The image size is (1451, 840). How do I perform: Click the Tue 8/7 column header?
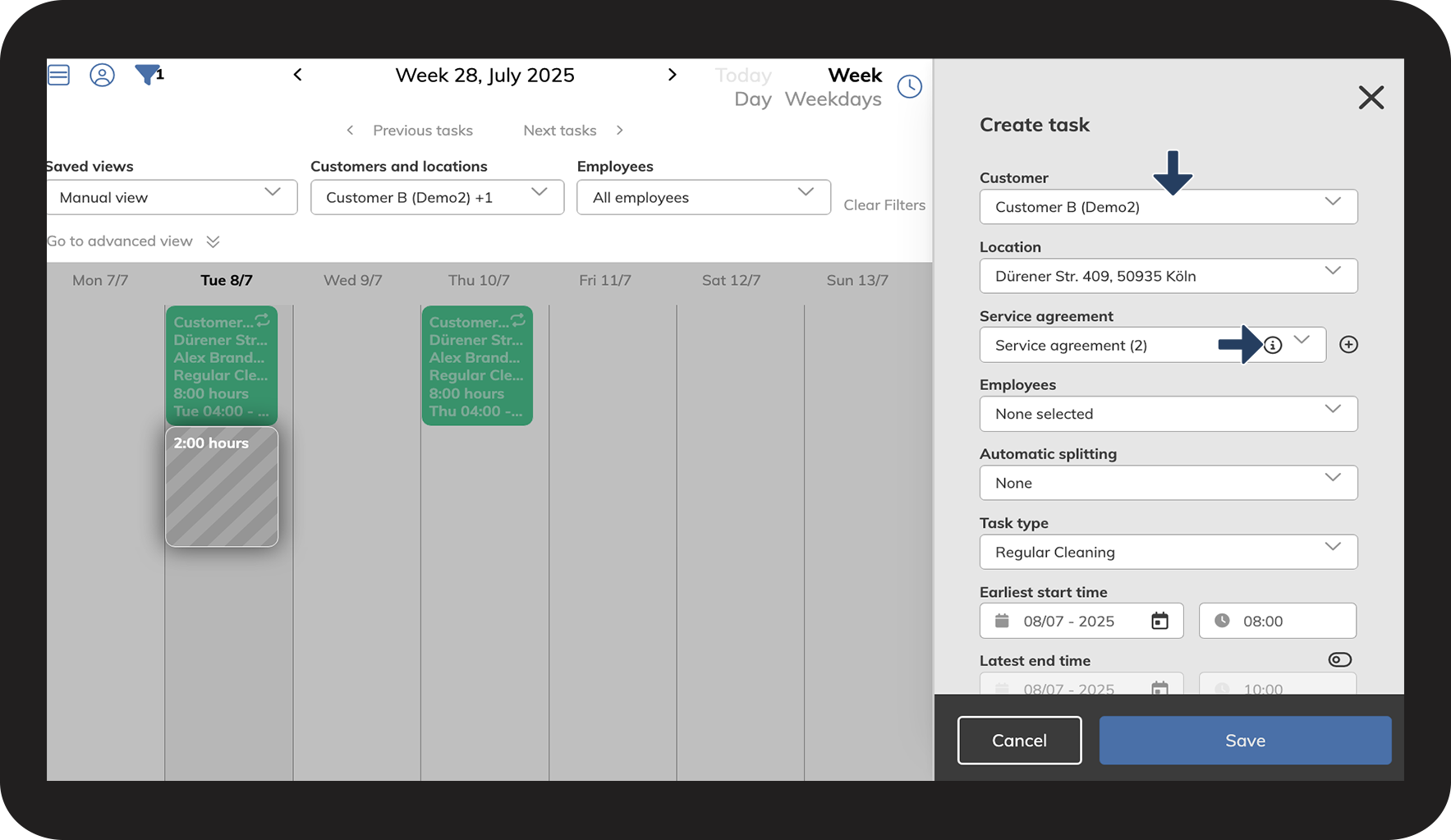(227, 280)
